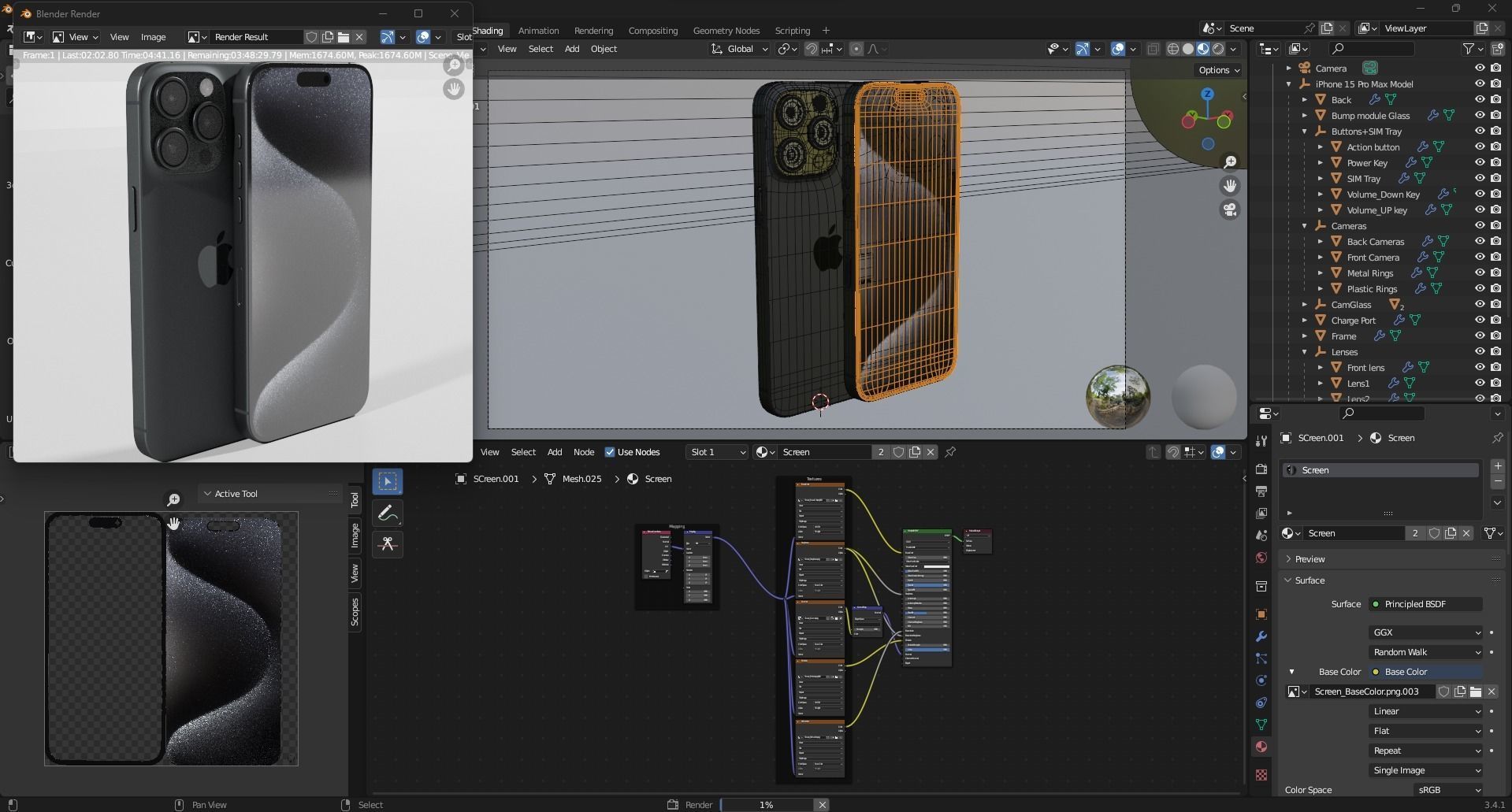Expand the CamGlass outliner entry
Screen dimensions: 1512x812
pos(1305,305)
